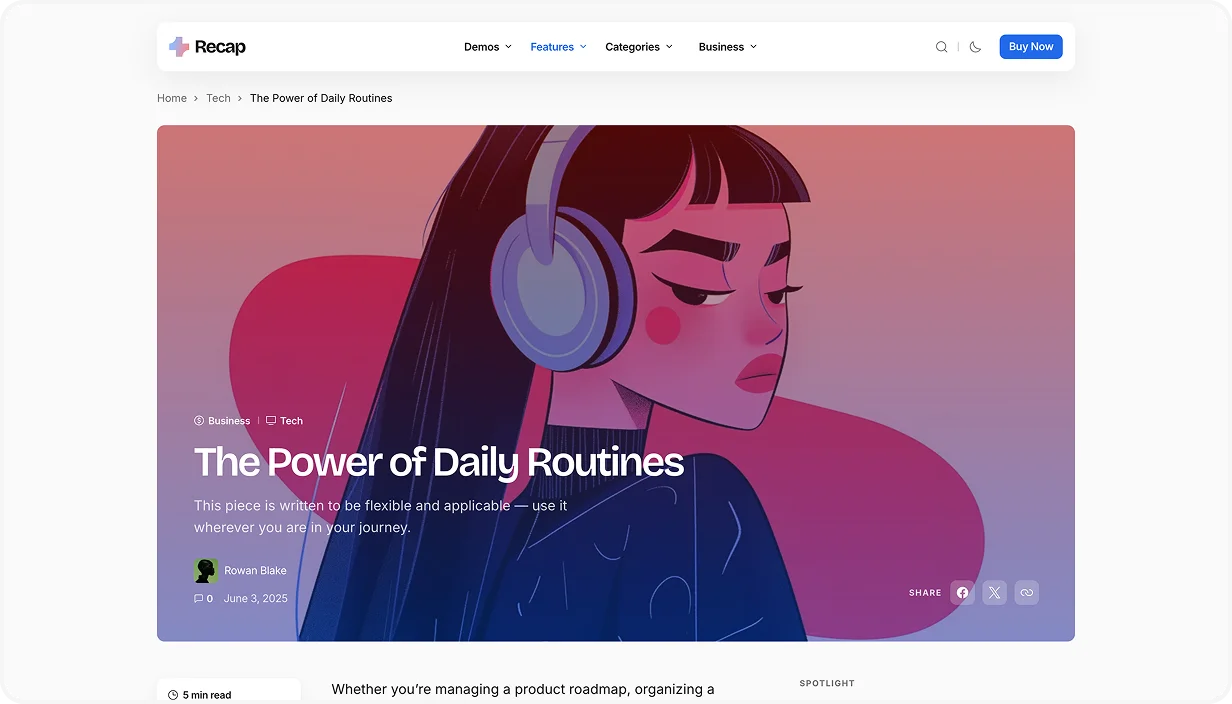Open the Tech breadcrumb link

[218, 98]
